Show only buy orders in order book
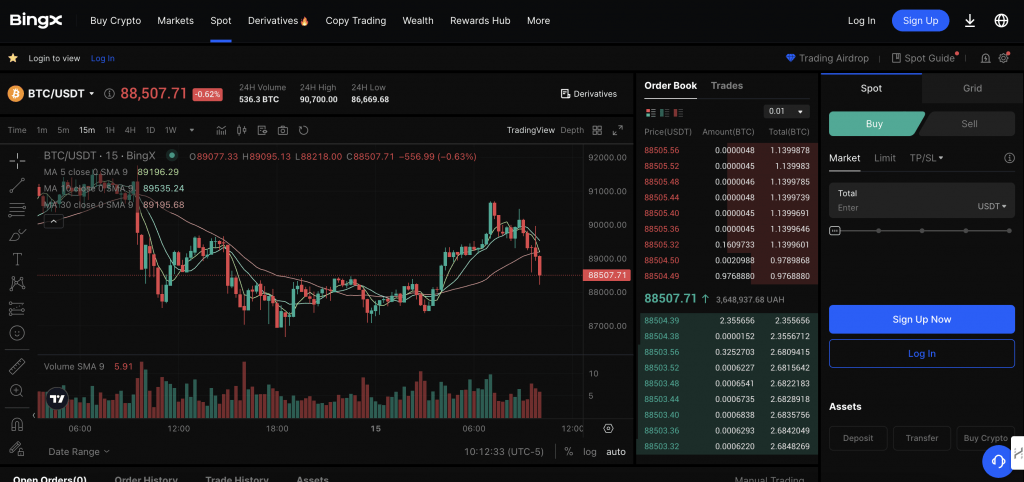1024x482 pixels. [664, 112]
